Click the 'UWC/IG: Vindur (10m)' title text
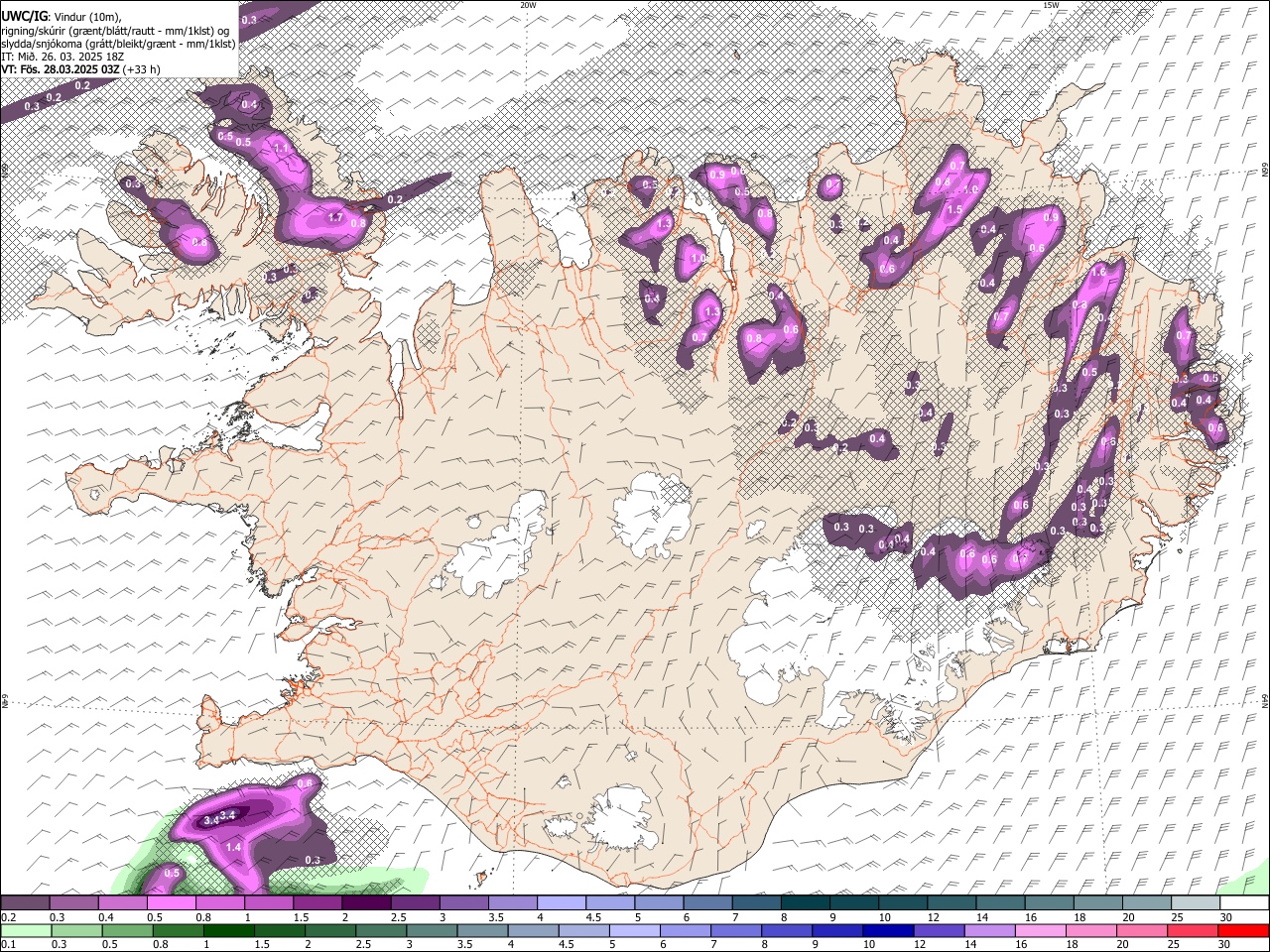 [x=62, y=17]
